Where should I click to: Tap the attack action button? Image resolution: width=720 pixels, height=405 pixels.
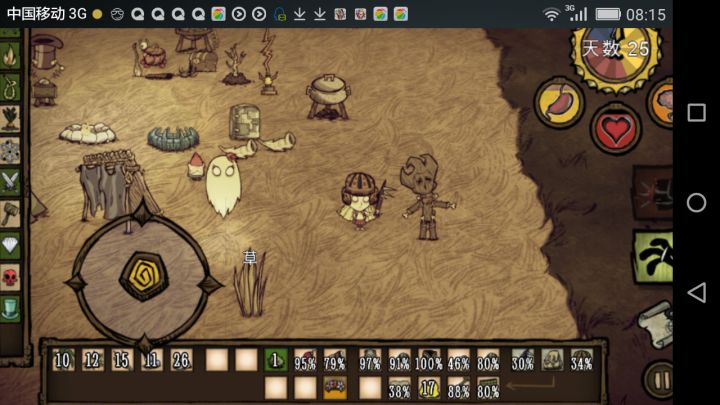click(x=654, y=192)
